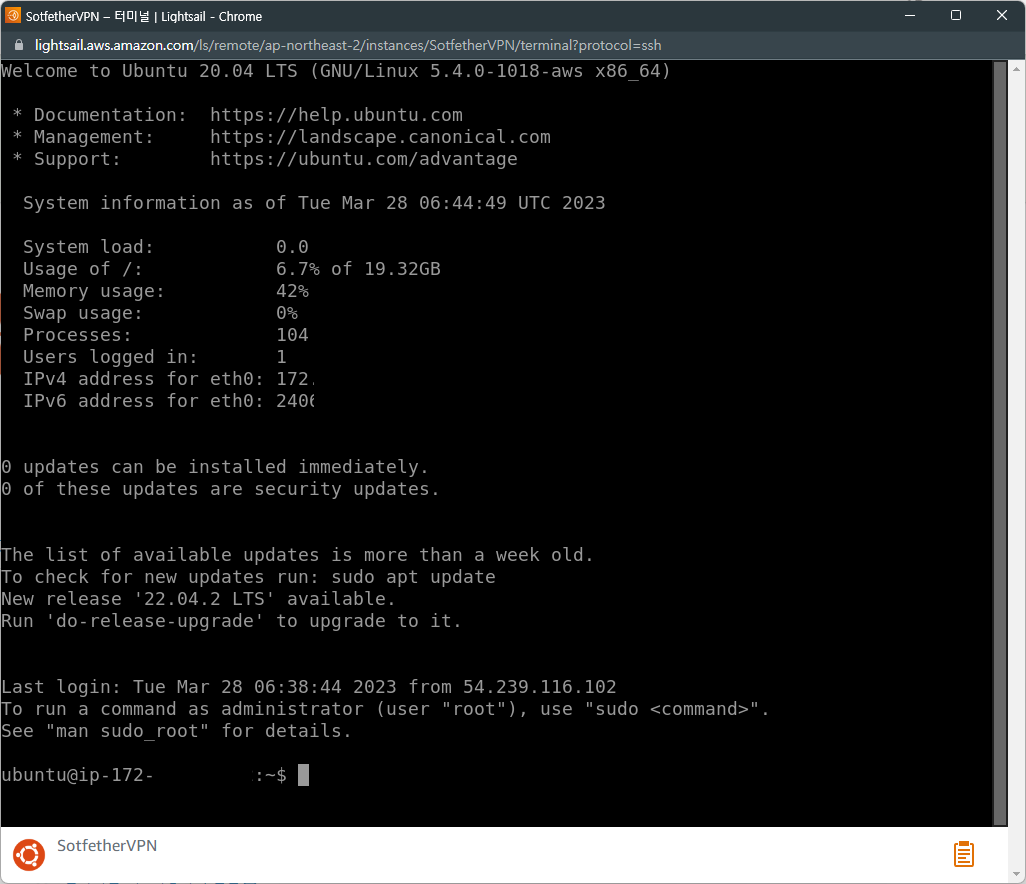Click the lightsail.aws.amazon.com URL in address bar
The height and width of the screenshot is (884, 1026).
pos(347,45)
